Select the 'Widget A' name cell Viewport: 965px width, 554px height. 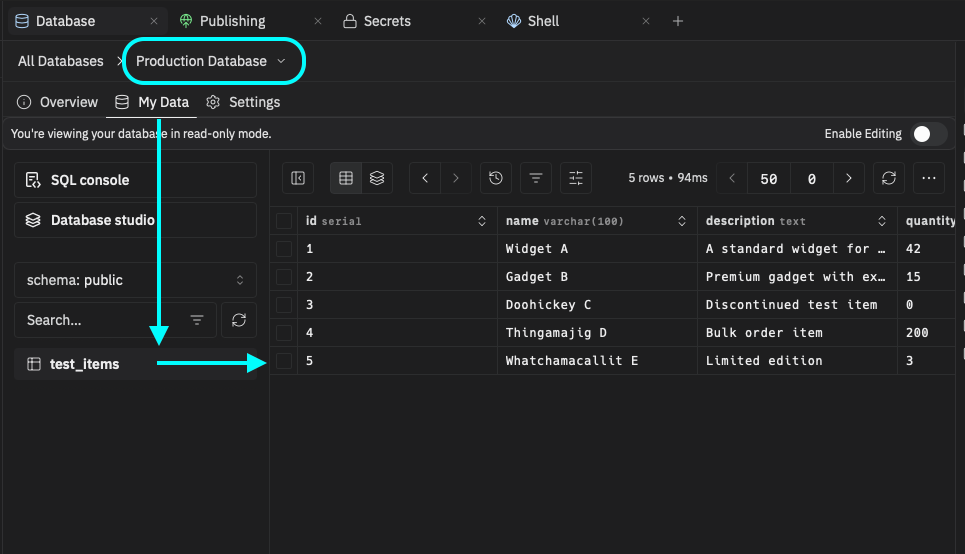597,249
